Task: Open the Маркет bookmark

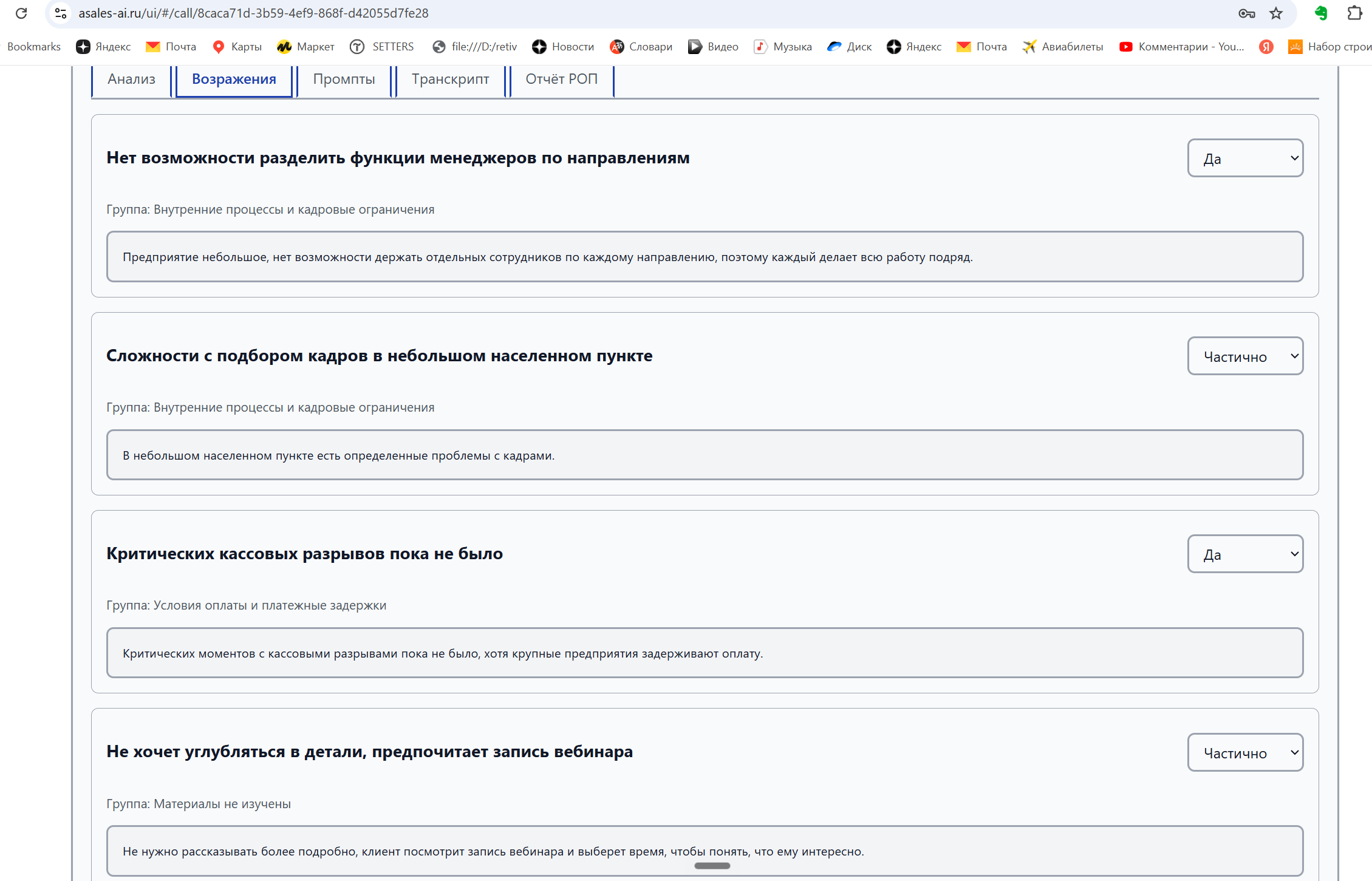Action: click(x=305, y=47)
